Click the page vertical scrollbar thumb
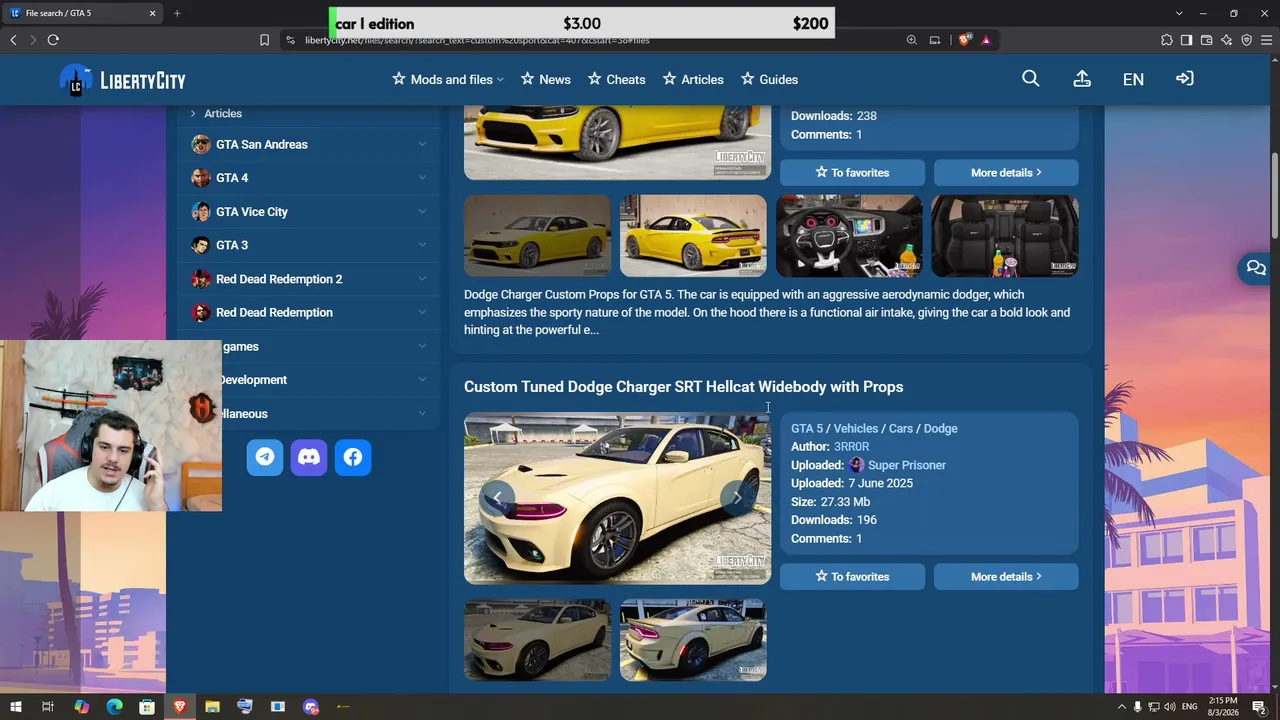The image size is (1280, 720). coord(1275,195)
